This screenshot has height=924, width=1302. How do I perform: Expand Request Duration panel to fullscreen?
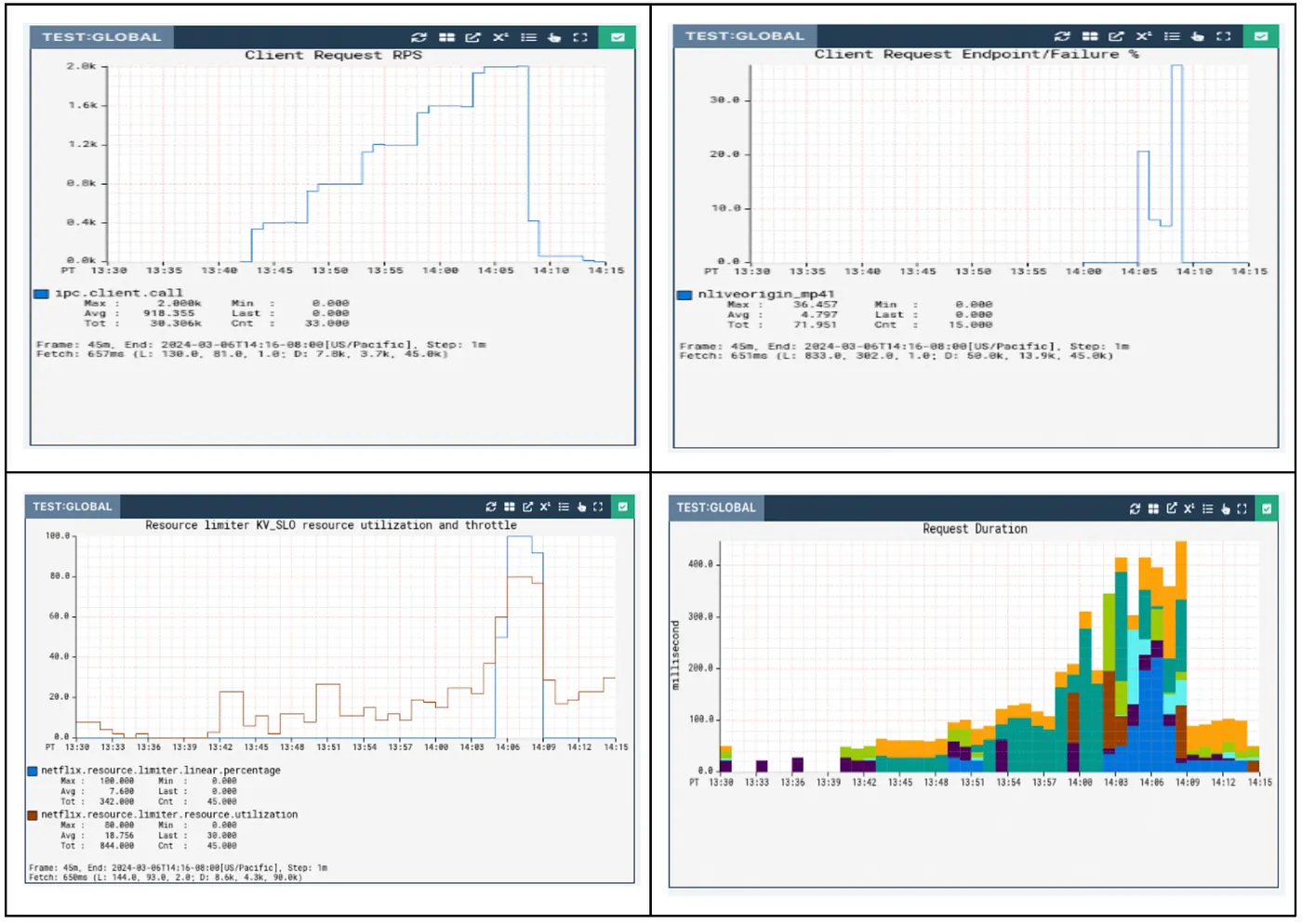pos(1242,508)
